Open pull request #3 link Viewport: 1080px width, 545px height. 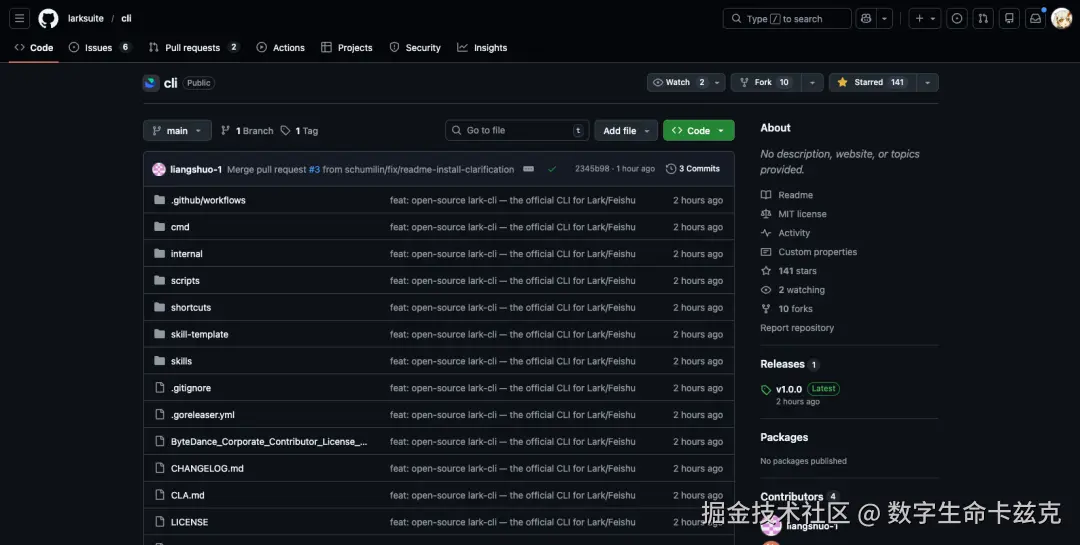[x=314, y=169]
